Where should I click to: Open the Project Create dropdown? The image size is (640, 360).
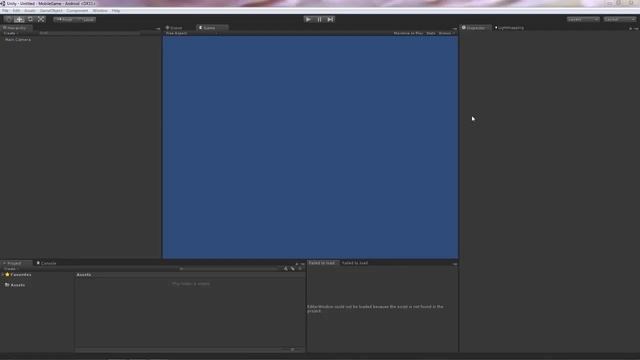[x=10, y=269]
